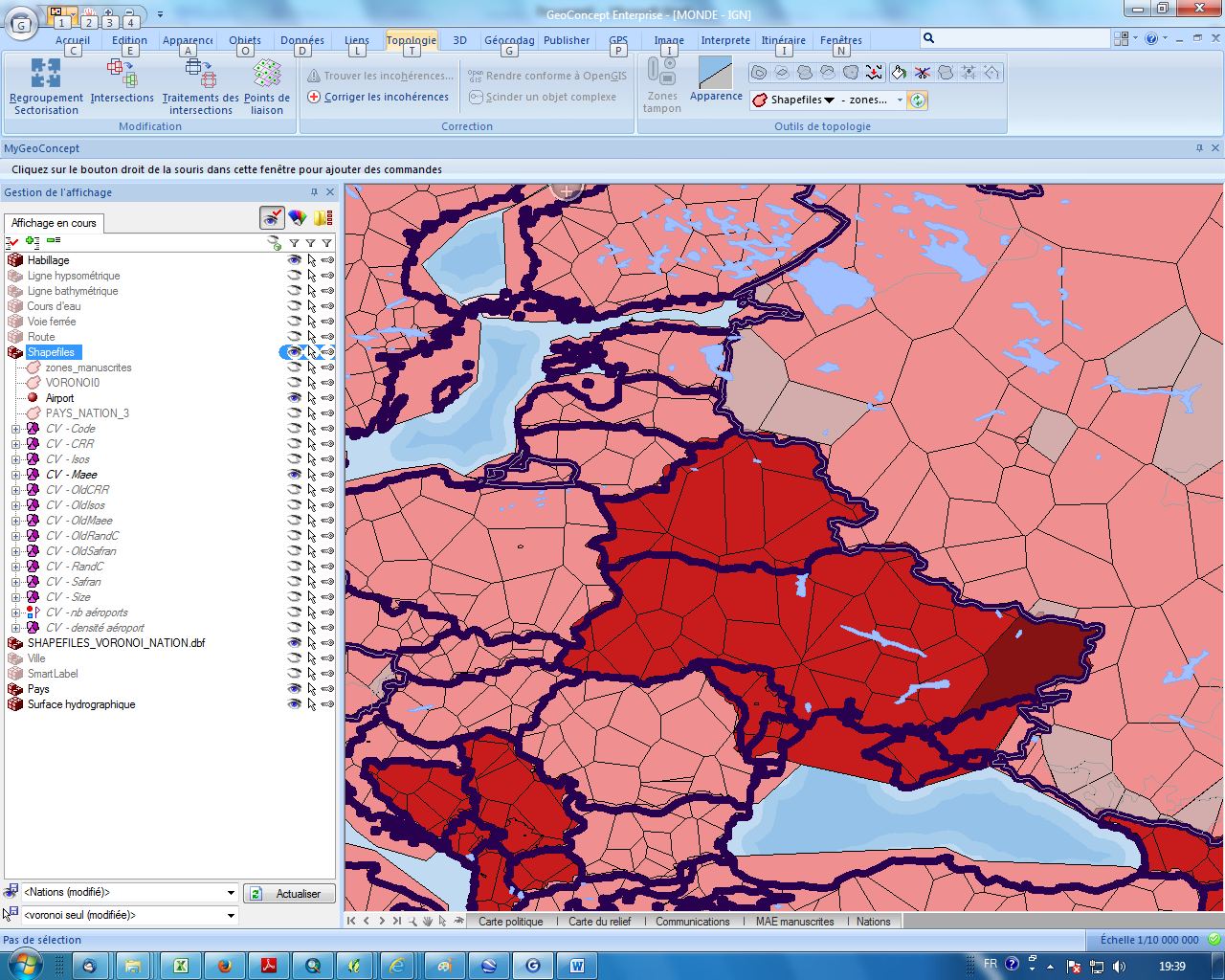Switch to Carte du relief map tab
1225x980 pixels.
[600, 922]
